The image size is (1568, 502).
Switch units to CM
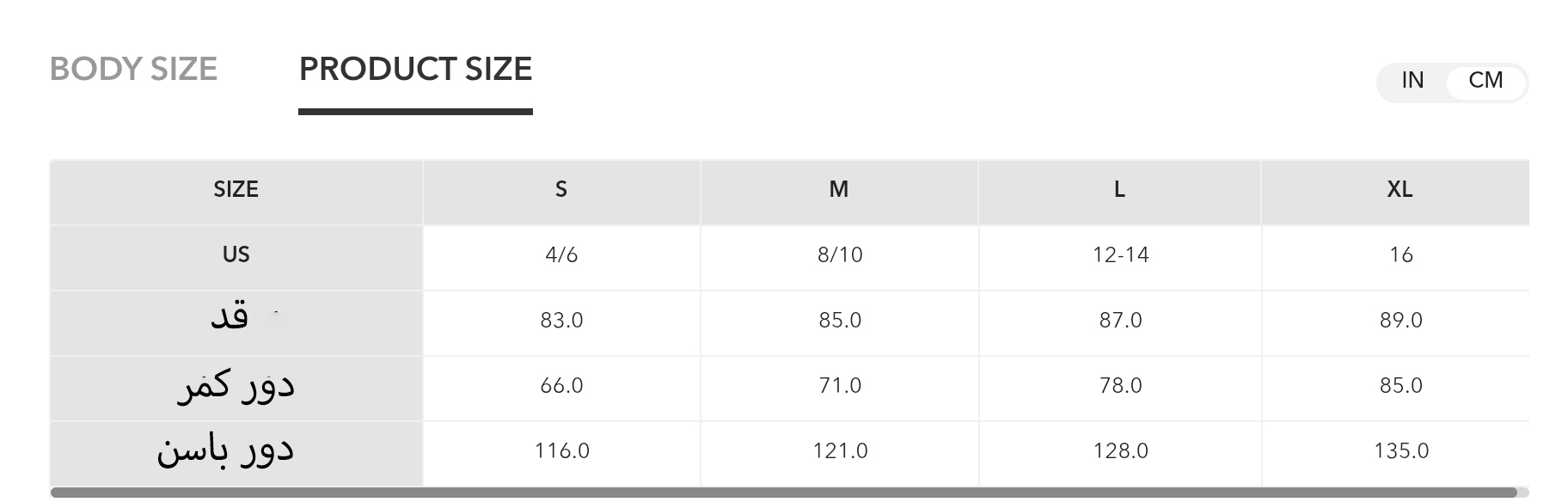click(1485, 81)
